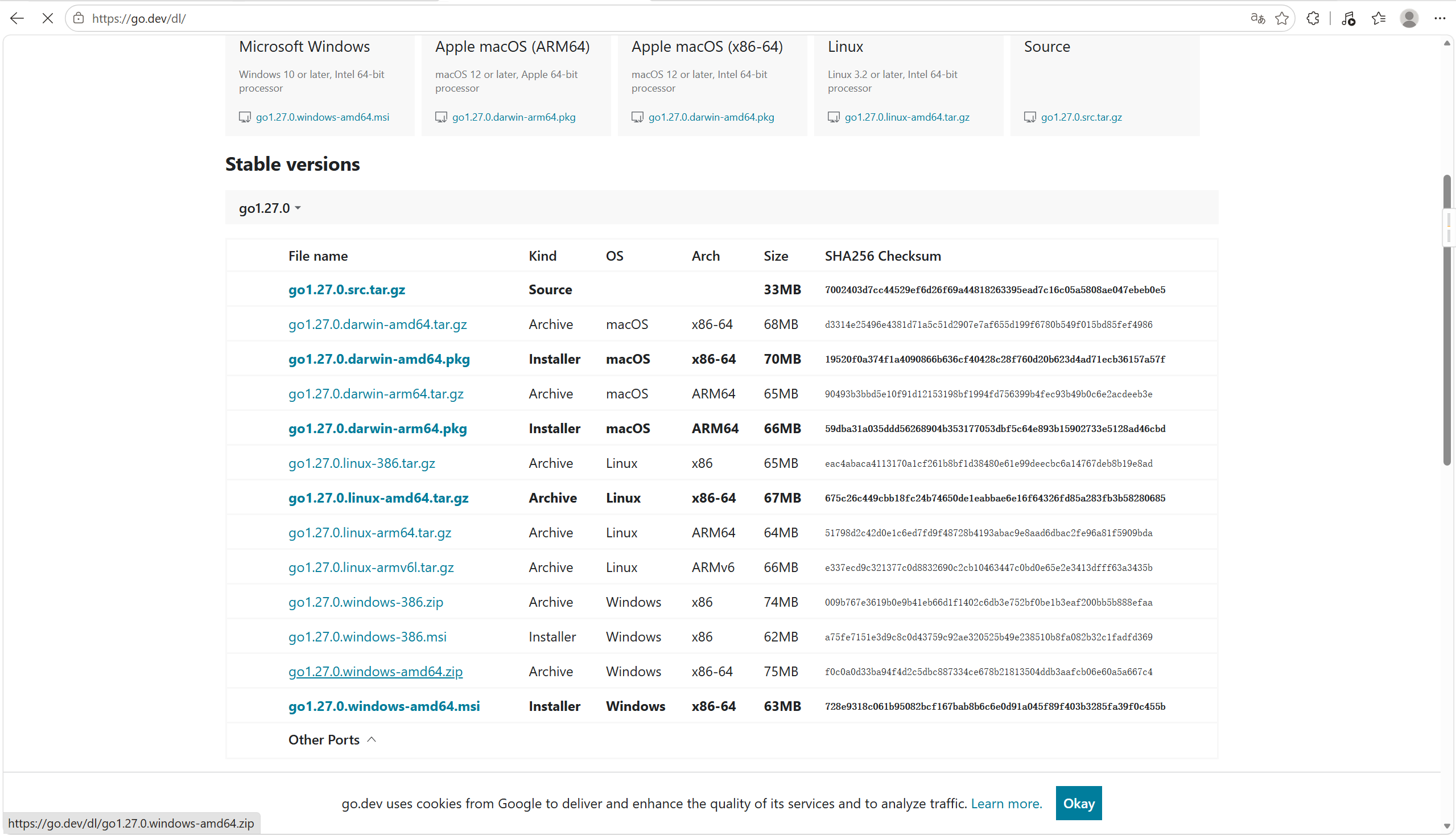Open go1.27.0.windows-386.zip table link
The width and height of the screenshot is (1456, 835).
click(x=366, y=602)
